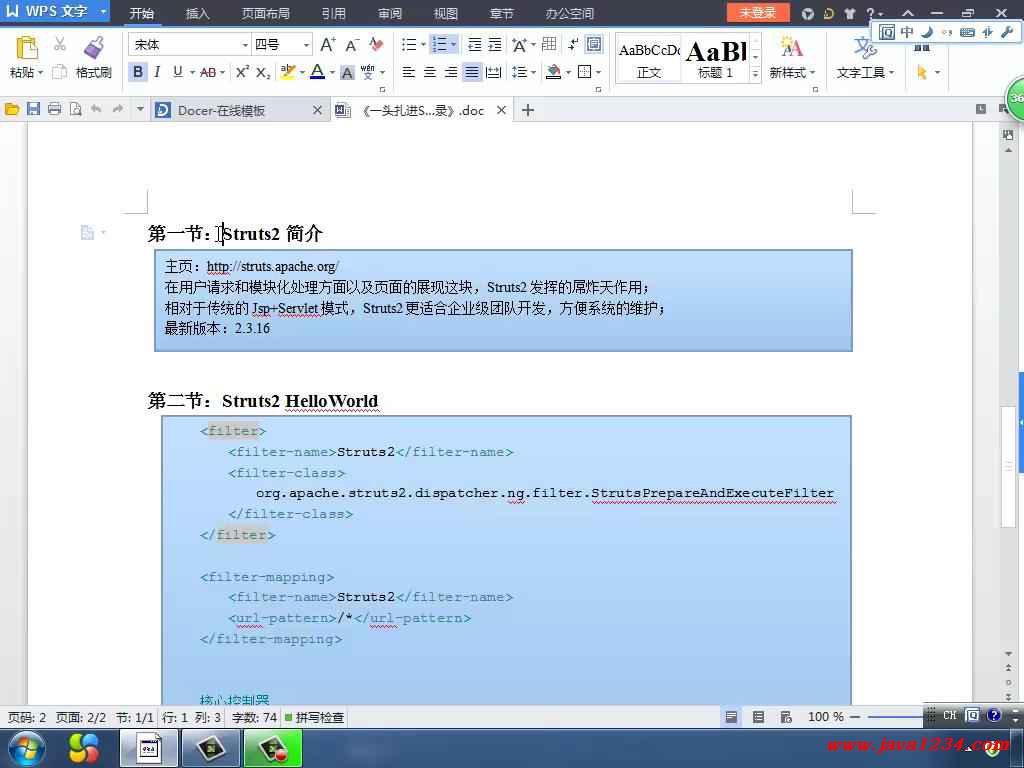Image resolution: width=1024 pixels, height=768 pixels.
Task: Toggle bold formatting
Action: click(x=138, y=72)
